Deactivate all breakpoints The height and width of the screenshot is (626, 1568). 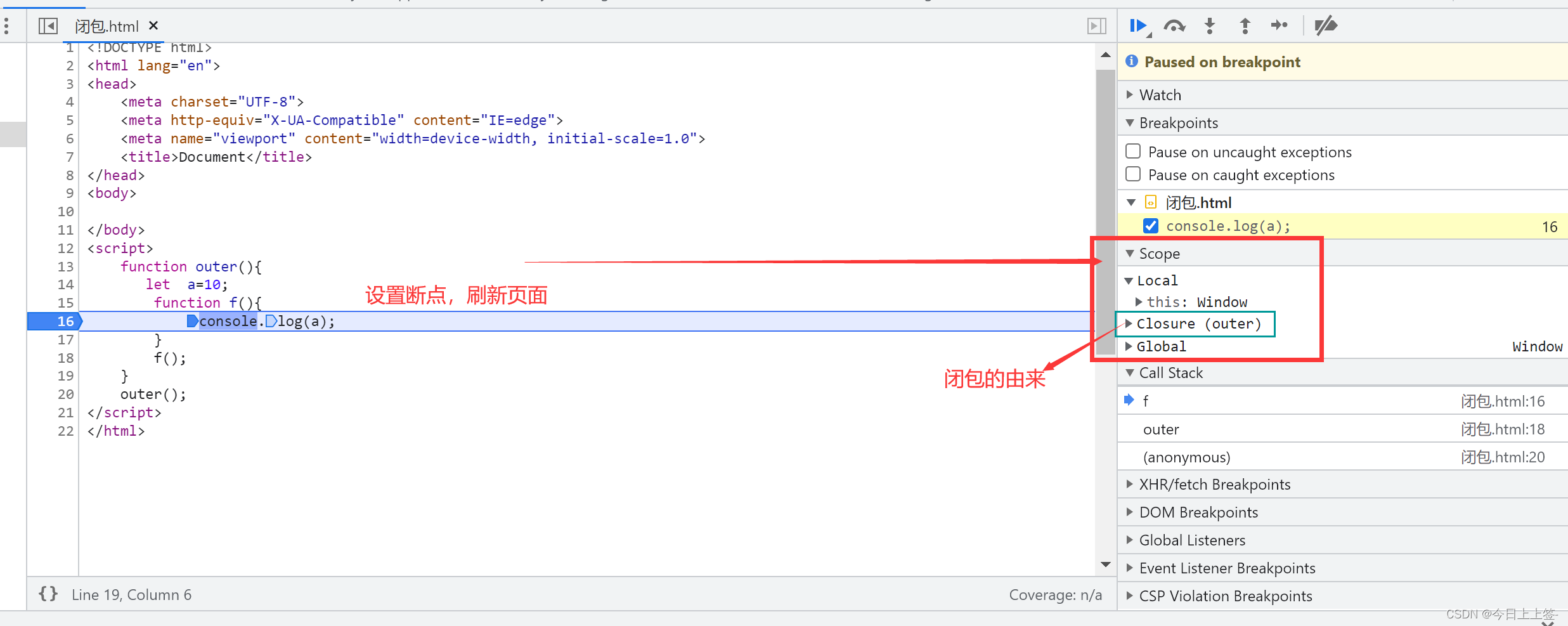(x=1325, y=26)
